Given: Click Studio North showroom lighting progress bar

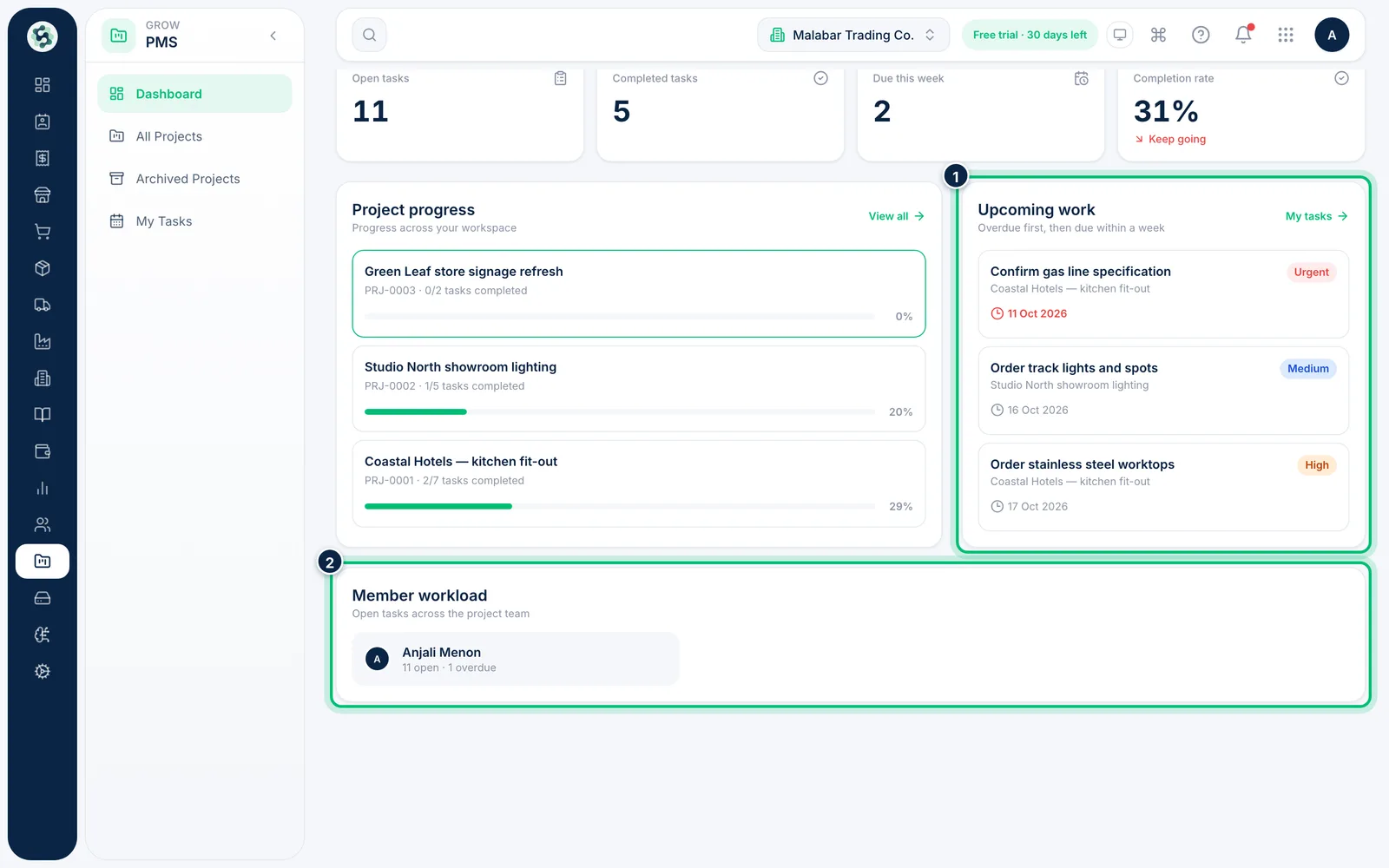Looking at the screenshot, I should coord(620,411).
